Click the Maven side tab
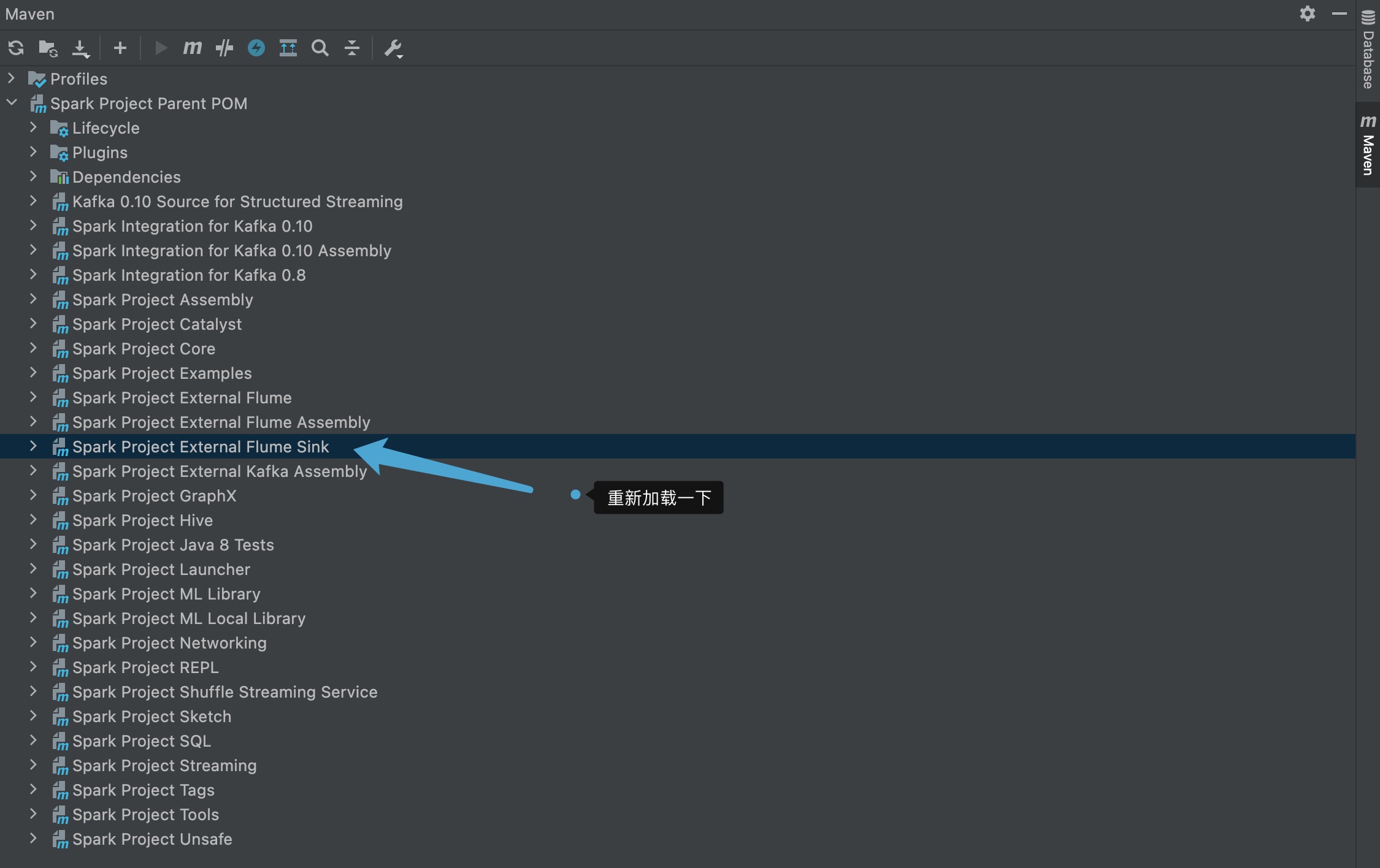The width and height of the screenshot is (1380, 868). (x=1368, y=145)
